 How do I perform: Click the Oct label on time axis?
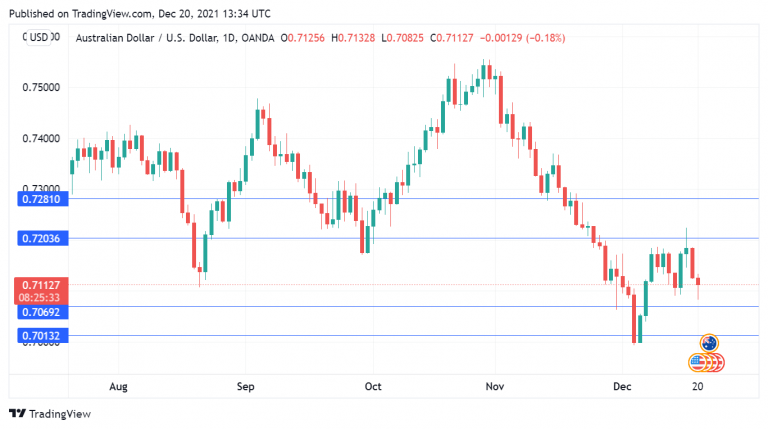point(373,385)
